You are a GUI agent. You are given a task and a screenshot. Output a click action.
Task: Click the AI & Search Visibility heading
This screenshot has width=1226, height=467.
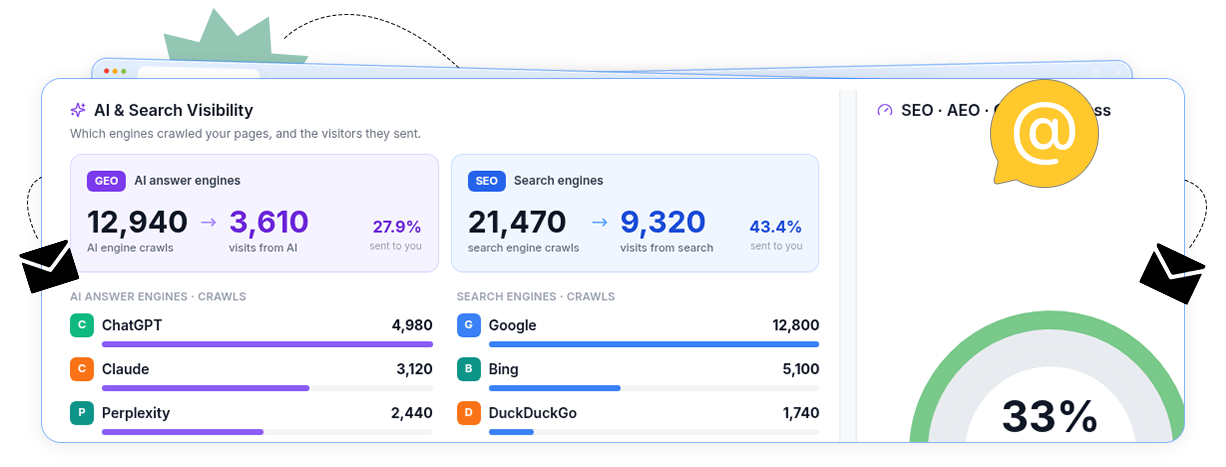(x=173, y=110)
